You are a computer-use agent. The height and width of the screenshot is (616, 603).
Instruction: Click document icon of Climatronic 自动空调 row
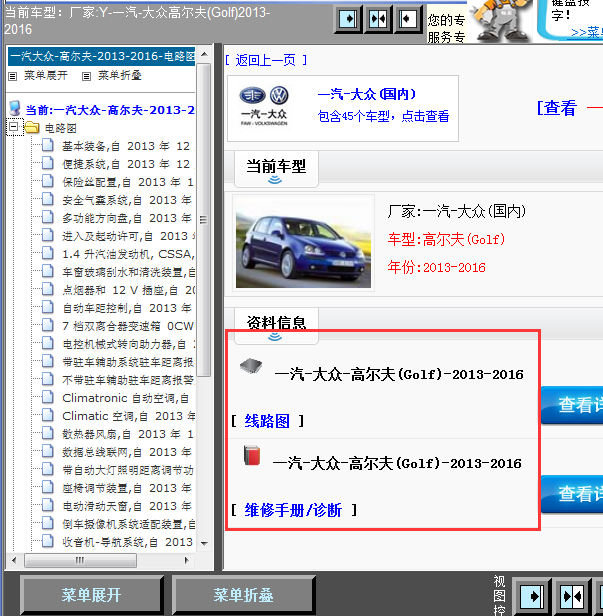point(48,397)
